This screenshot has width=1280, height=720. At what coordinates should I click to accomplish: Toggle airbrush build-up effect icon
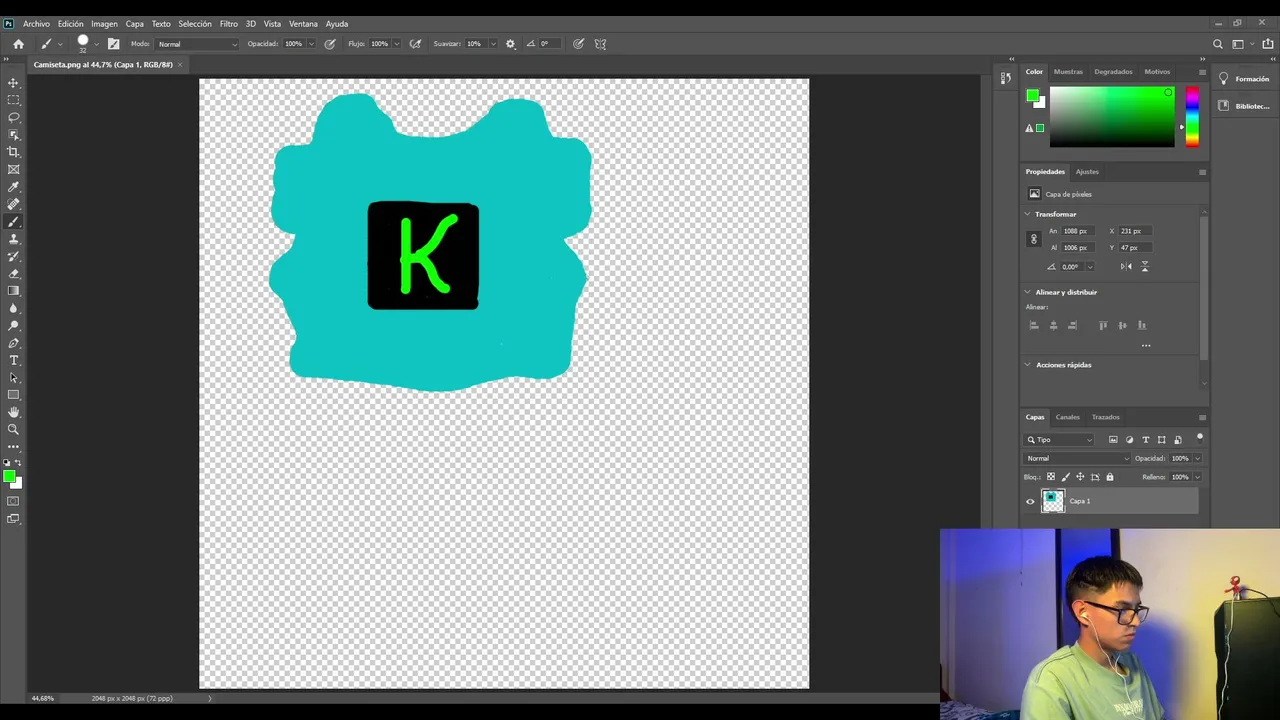[415, 44]
